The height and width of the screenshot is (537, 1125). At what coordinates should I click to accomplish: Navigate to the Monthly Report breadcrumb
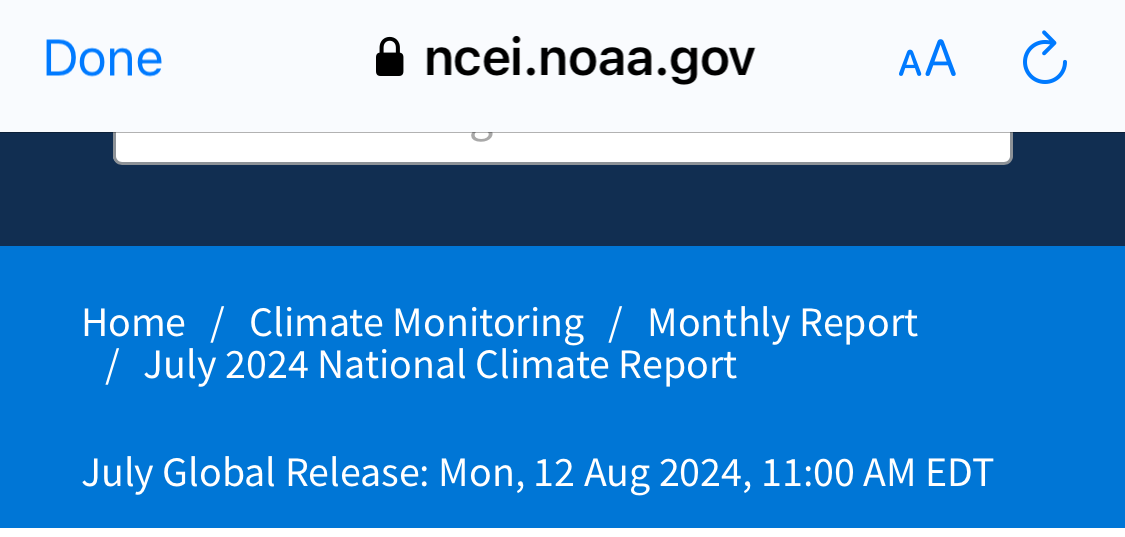783,322
